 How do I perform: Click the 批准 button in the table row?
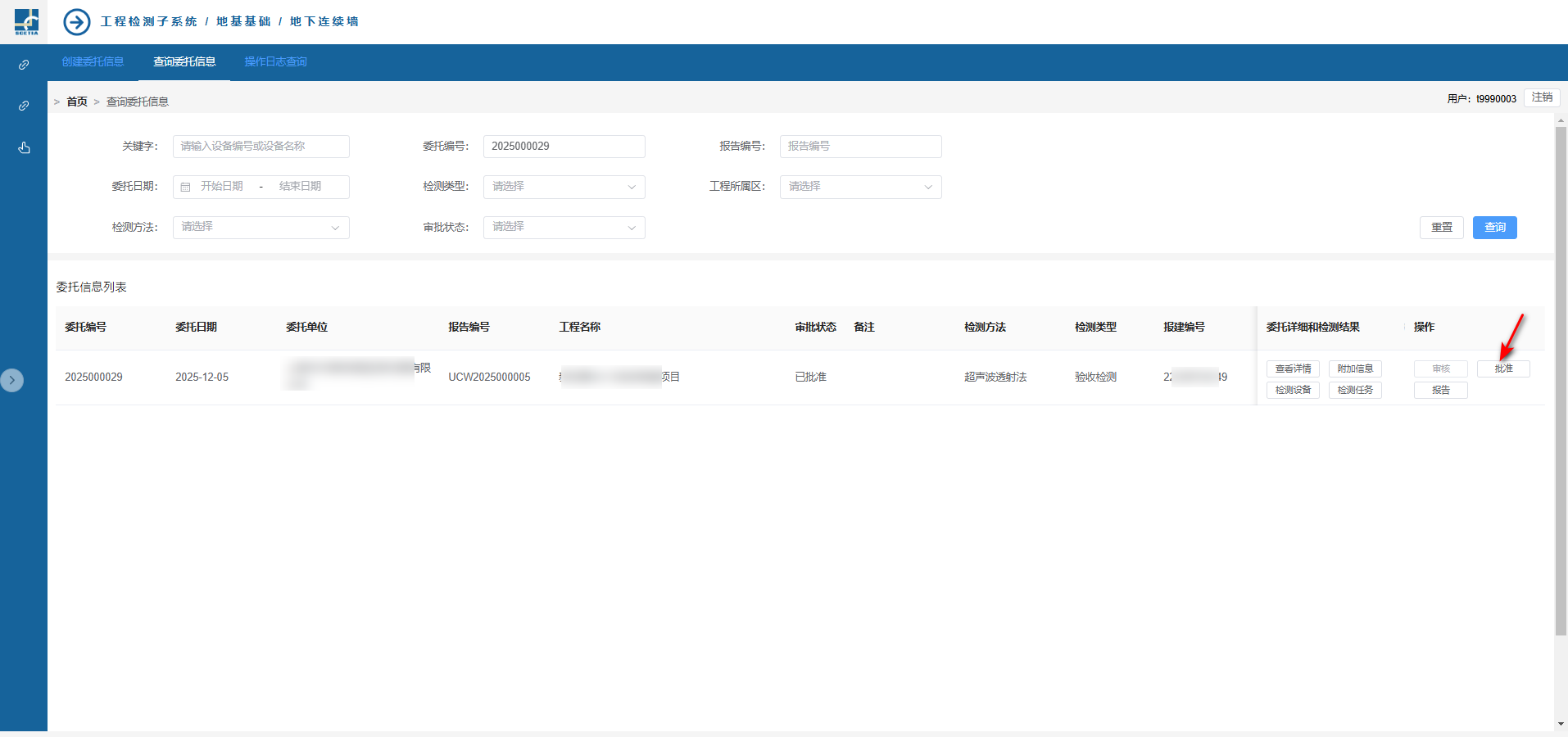tap(1502, 368)
